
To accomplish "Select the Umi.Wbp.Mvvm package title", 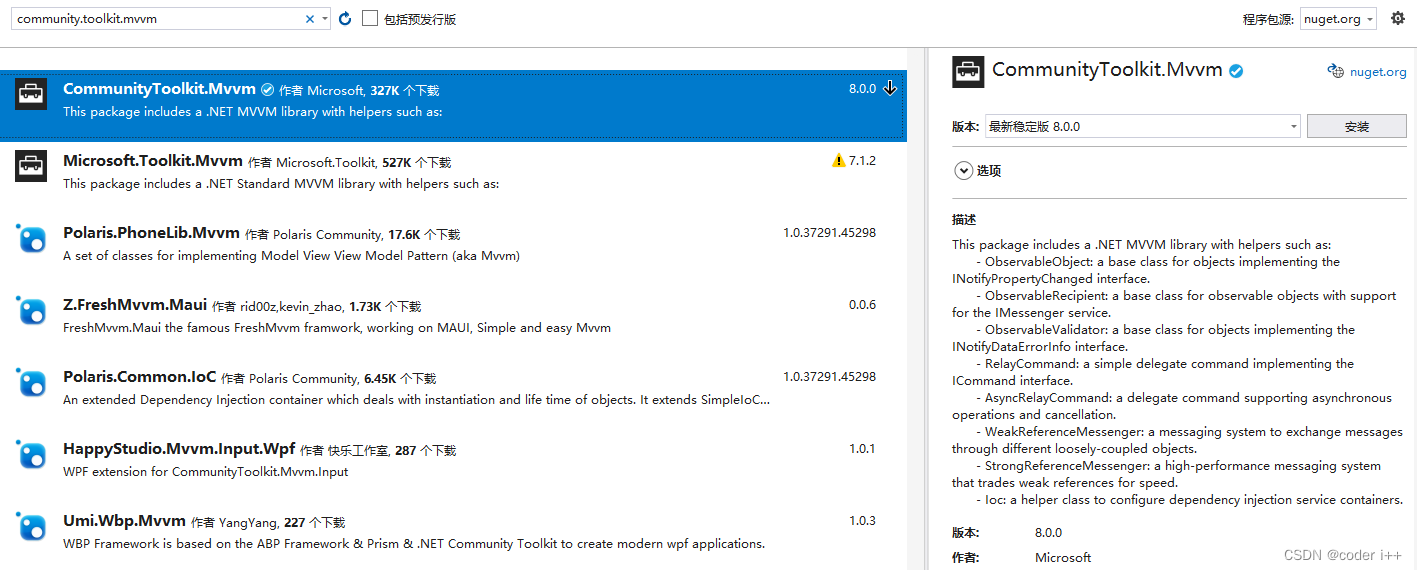I will 125,521.
